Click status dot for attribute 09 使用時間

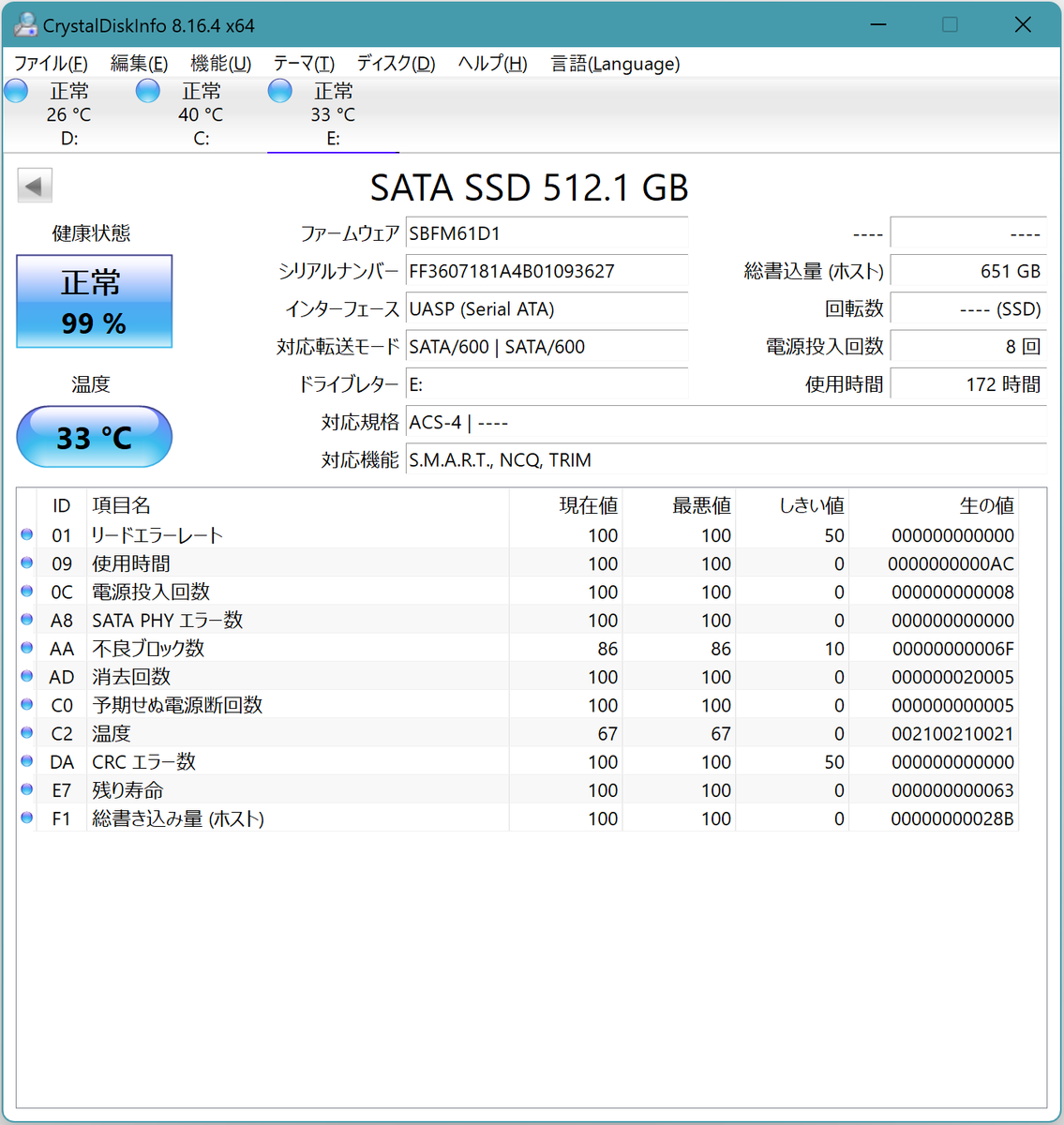click(27, 562)
